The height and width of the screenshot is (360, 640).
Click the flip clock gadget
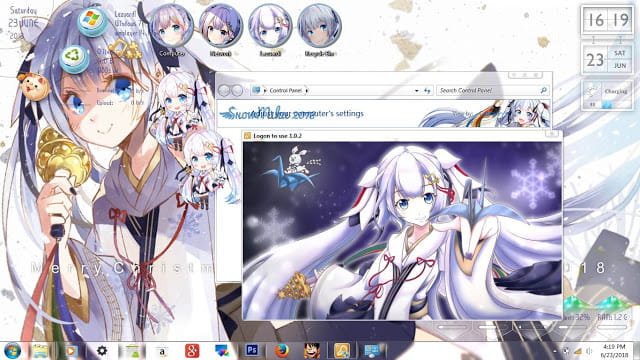click(x=608, y=20)
